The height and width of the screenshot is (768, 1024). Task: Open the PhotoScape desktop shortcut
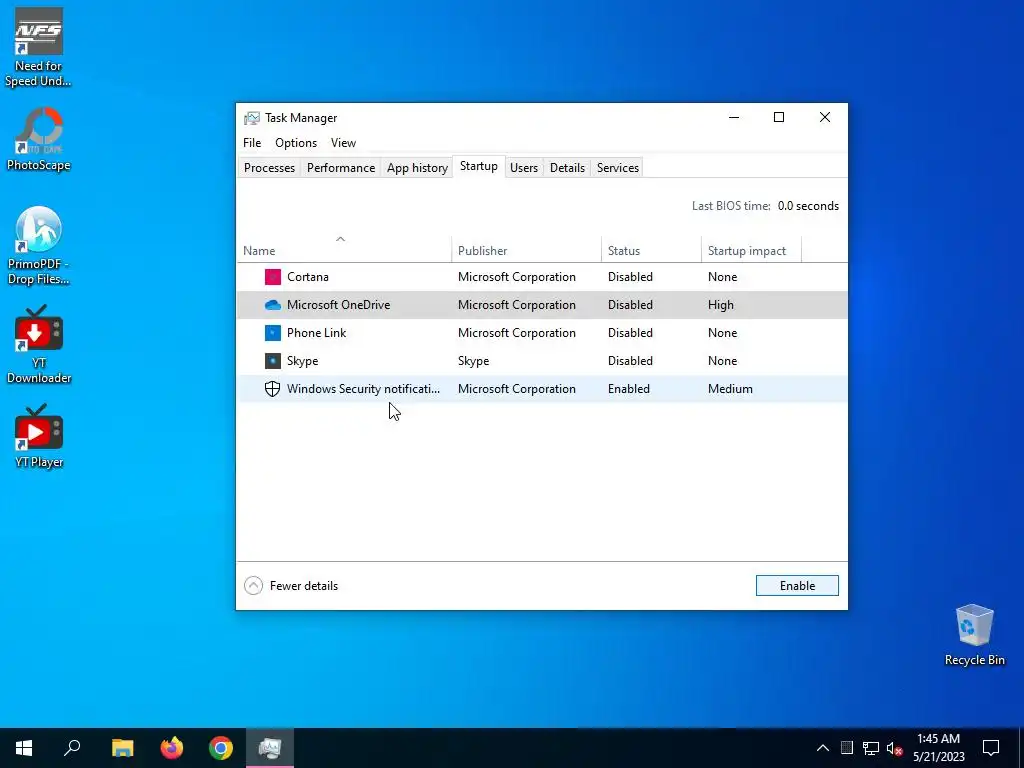click(39, 139)
